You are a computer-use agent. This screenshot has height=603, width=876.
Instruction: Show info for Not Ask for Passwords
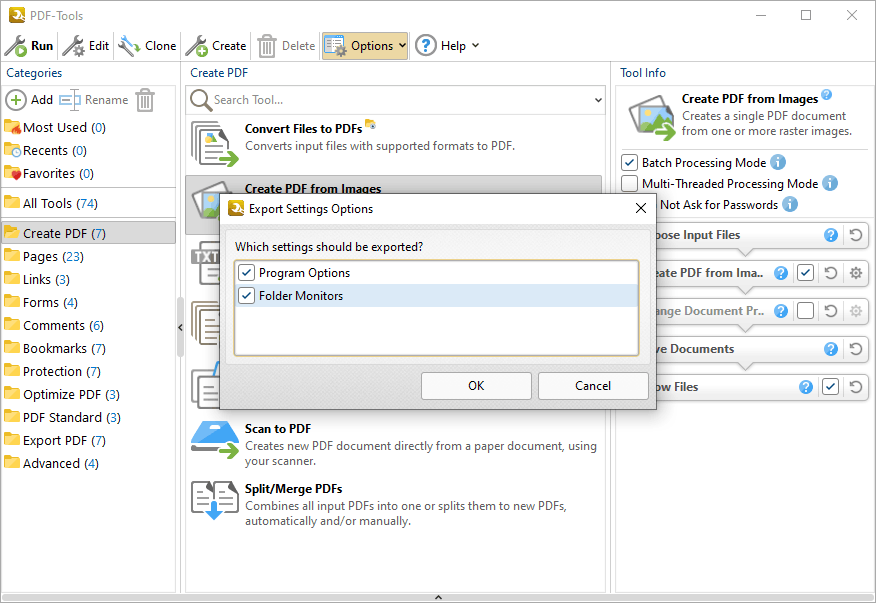click(x=790, y=205)
